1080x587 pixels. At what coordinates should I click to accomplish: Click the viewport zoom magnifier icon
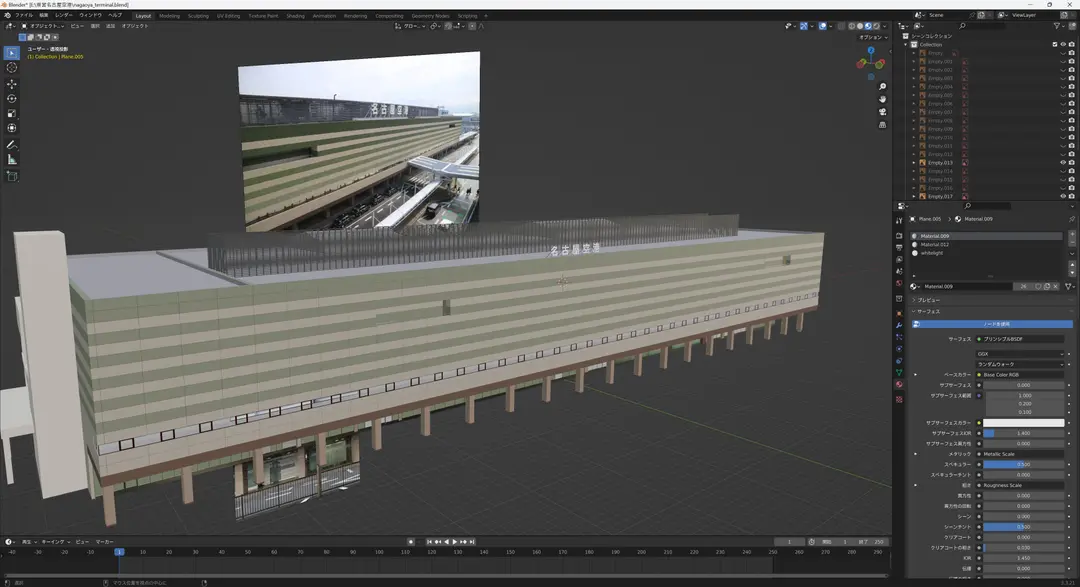pyautogui.click(x=882, y=87)
